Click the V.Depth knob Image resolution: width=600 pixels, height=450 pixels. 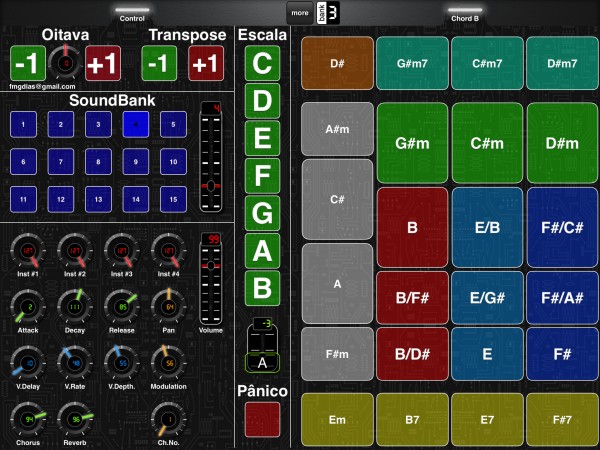(x=122, y=363)
